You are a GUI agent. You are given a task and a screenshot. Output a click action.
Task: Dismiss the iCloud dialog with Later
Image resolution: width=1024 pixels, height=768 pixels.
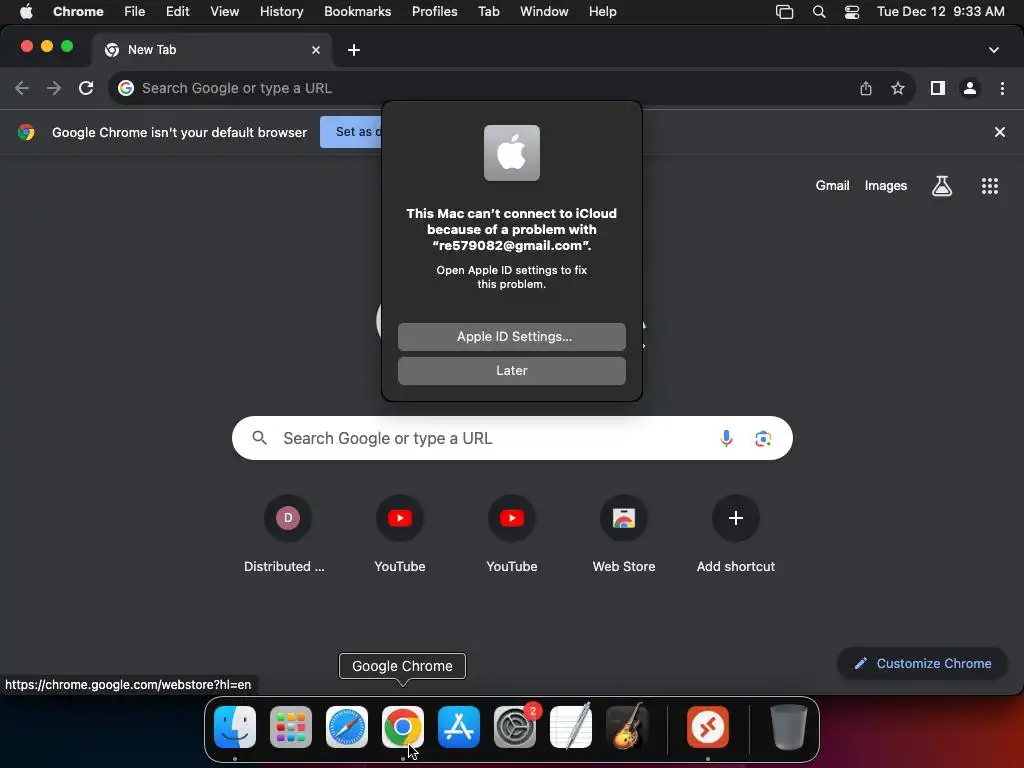click(x=512, y=371)
